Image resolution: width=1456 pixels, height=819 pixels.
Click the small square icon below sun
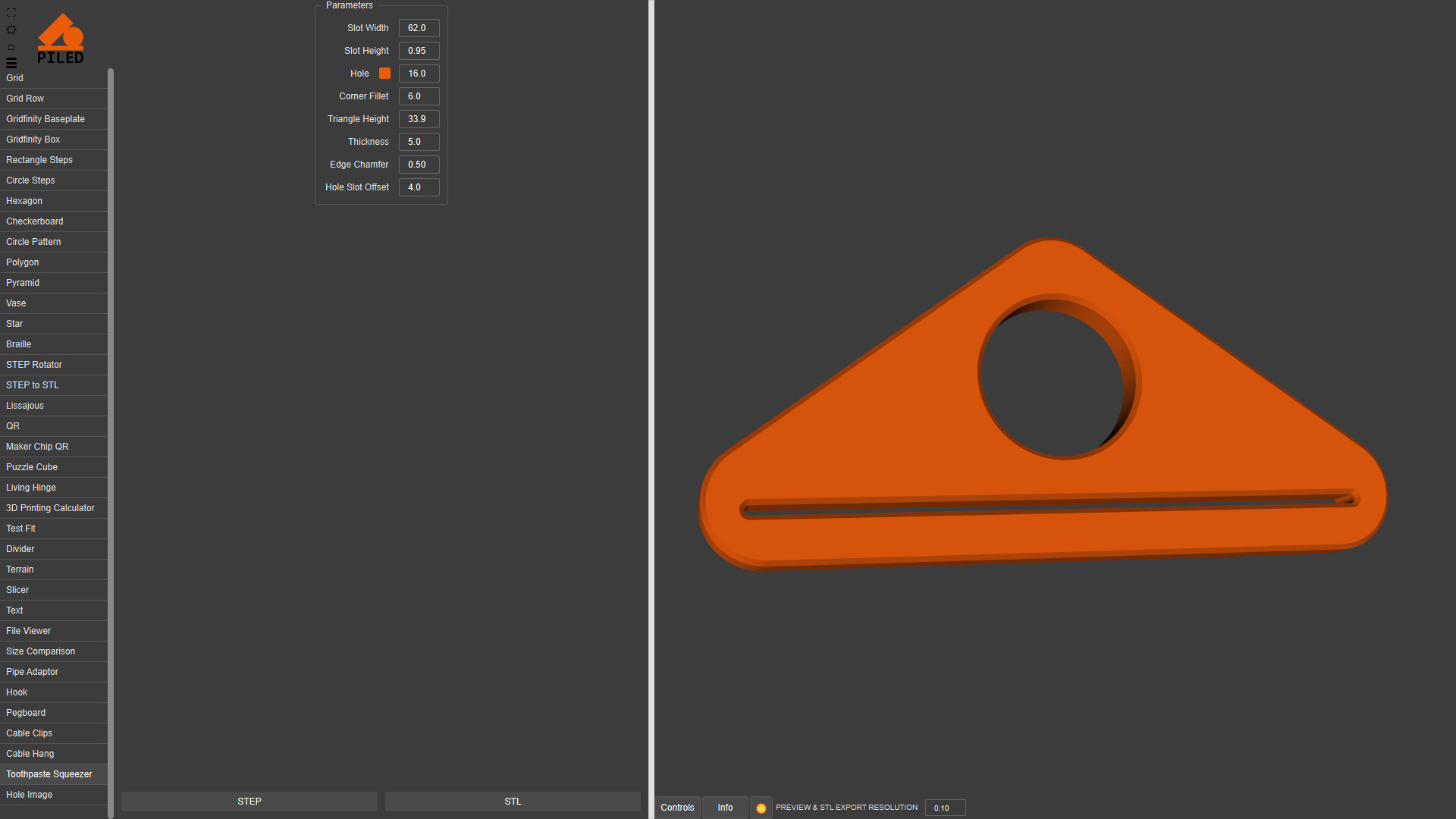pyautogui.click(x=11, y=47)
